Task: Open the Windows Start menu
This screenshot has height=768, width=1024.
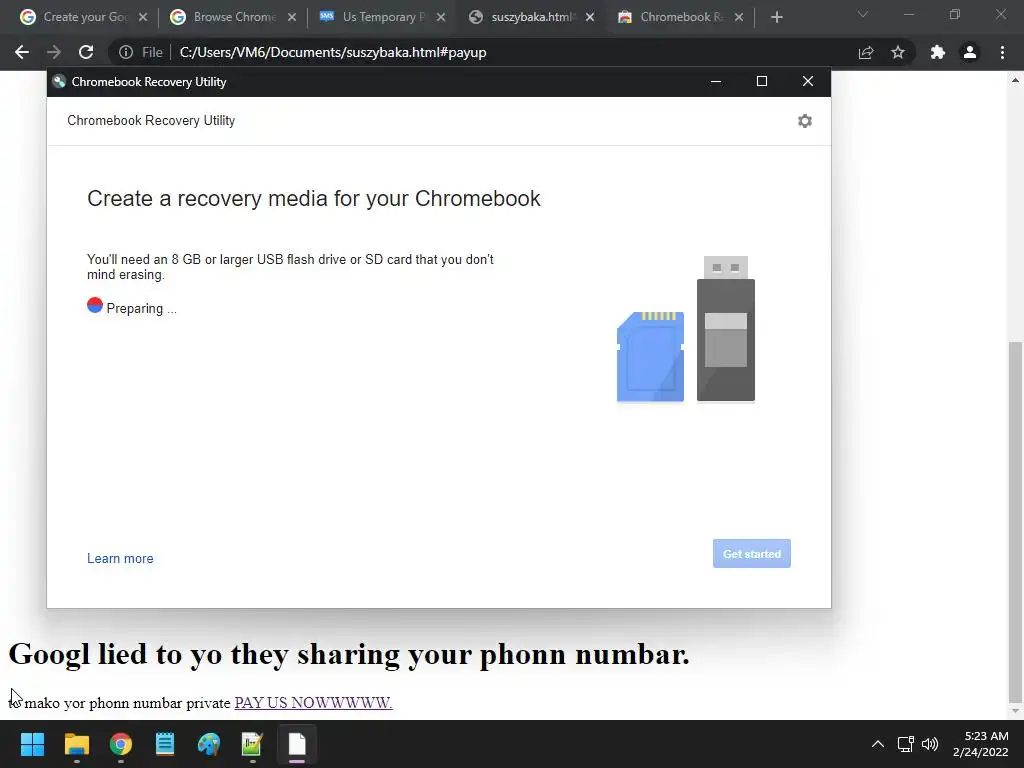Action: click(32, 744)
